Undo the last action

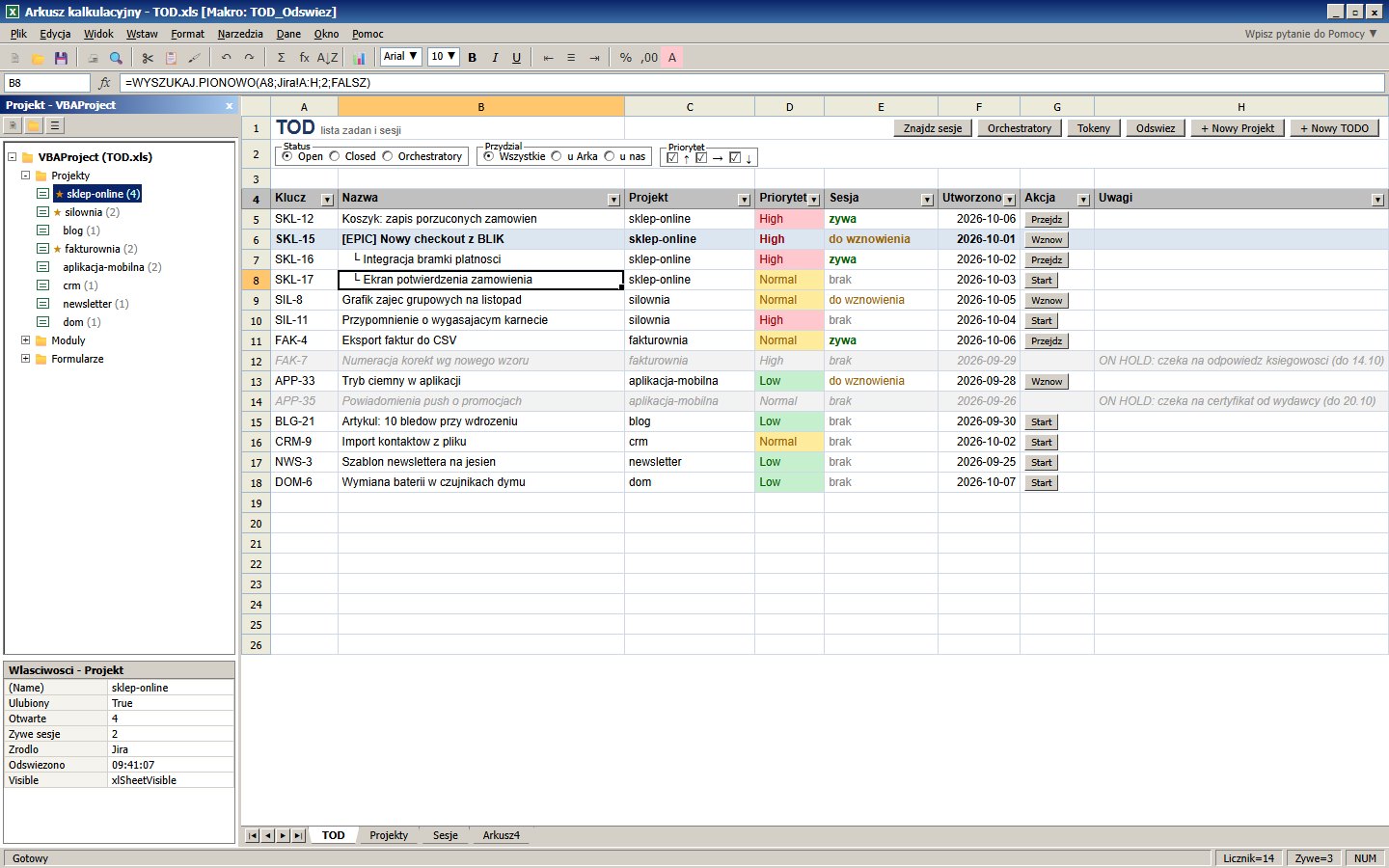click(226, 58)
